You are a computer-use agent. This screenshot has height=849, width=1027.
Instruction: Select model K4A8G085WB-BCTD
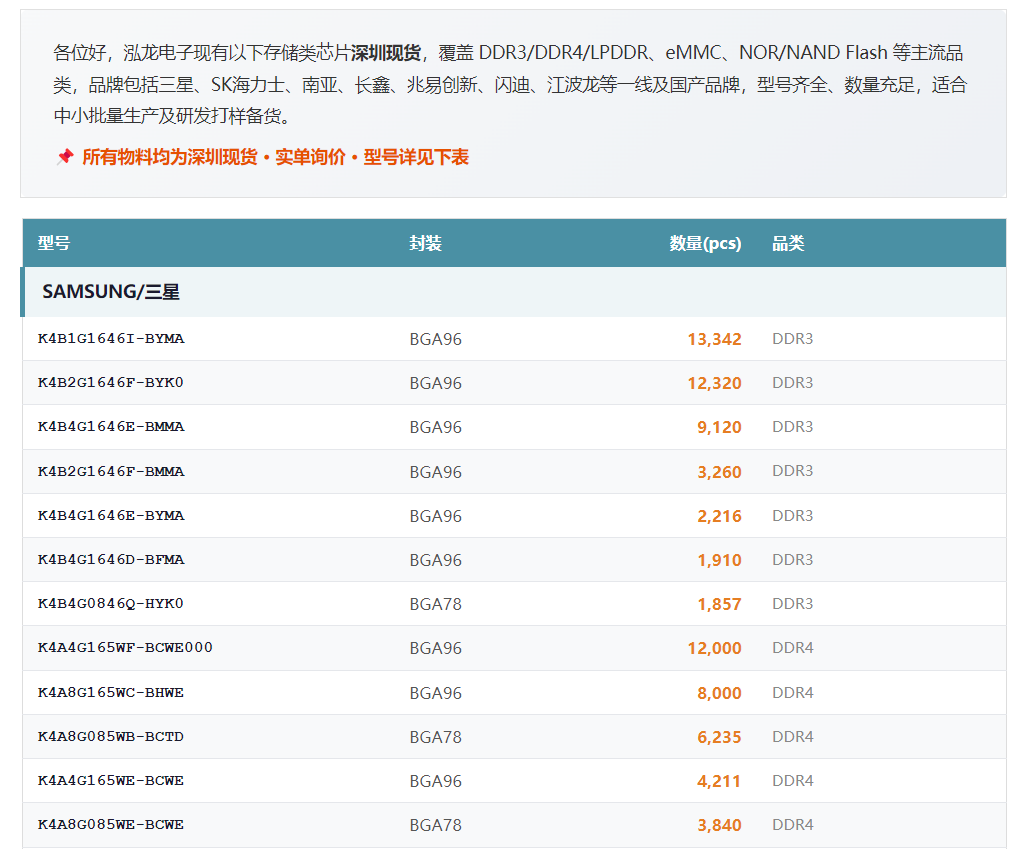click(111, 736)
